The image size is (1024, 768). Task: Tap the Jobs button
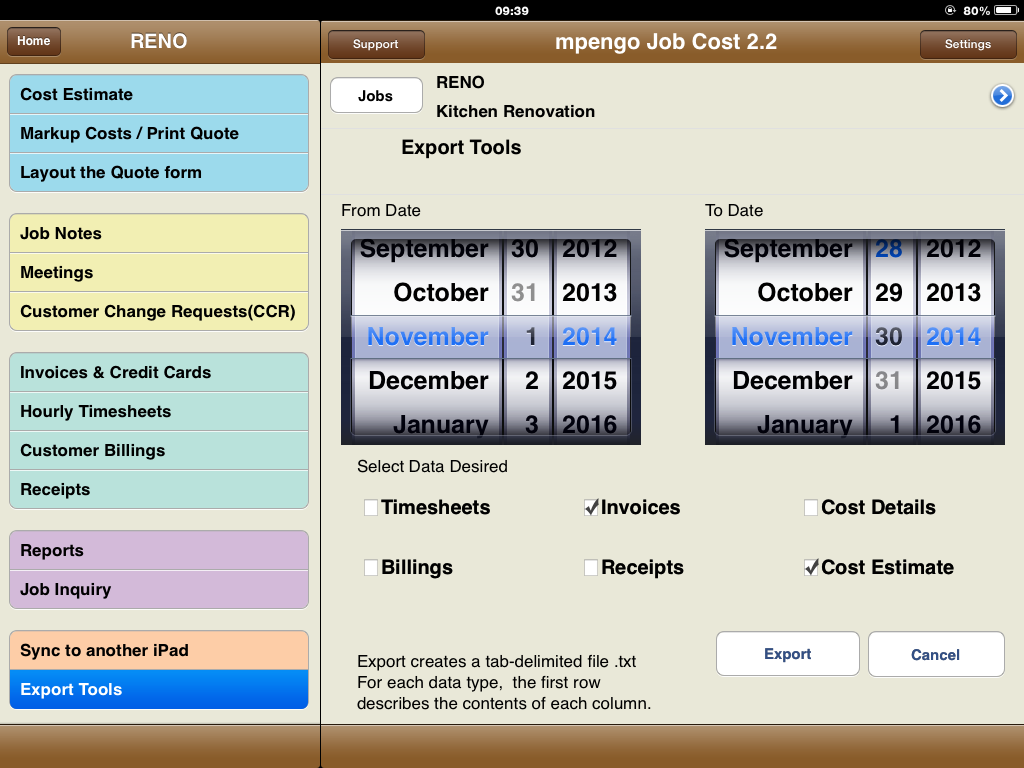375,96
